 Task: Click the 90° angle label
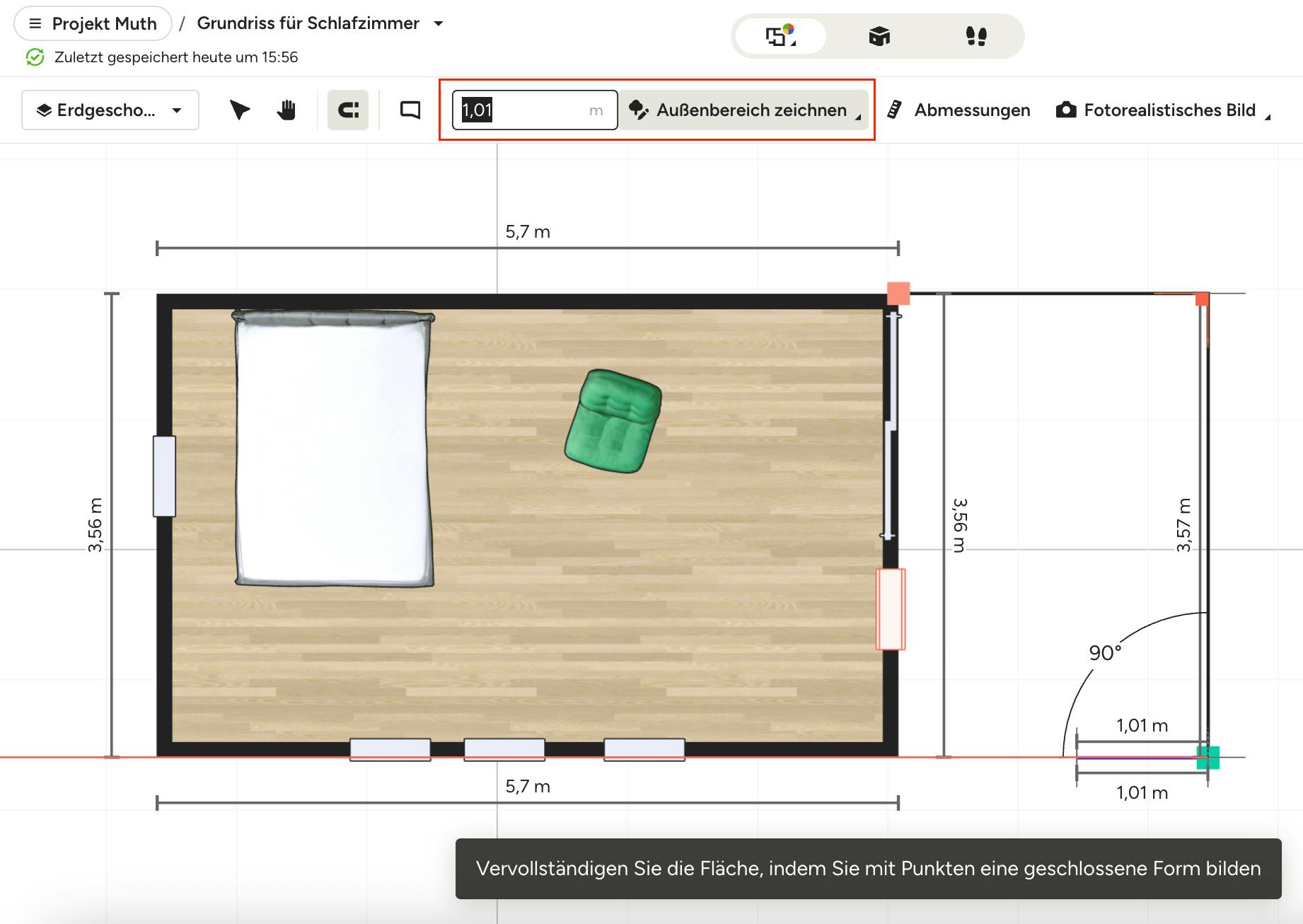tap(1105, 653)
